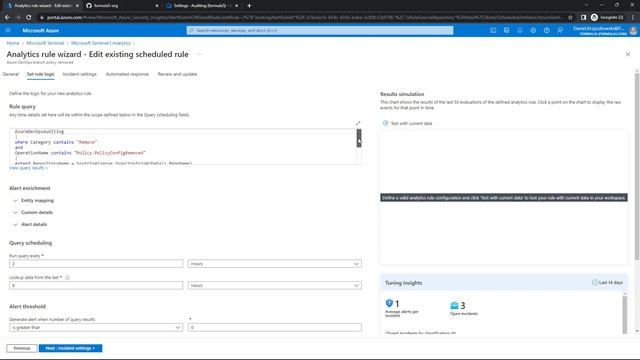The height and width of the screenshot is (360, 640).
Task: Go back in the browser
Action: pyautogui.click(x=7, y=18)
